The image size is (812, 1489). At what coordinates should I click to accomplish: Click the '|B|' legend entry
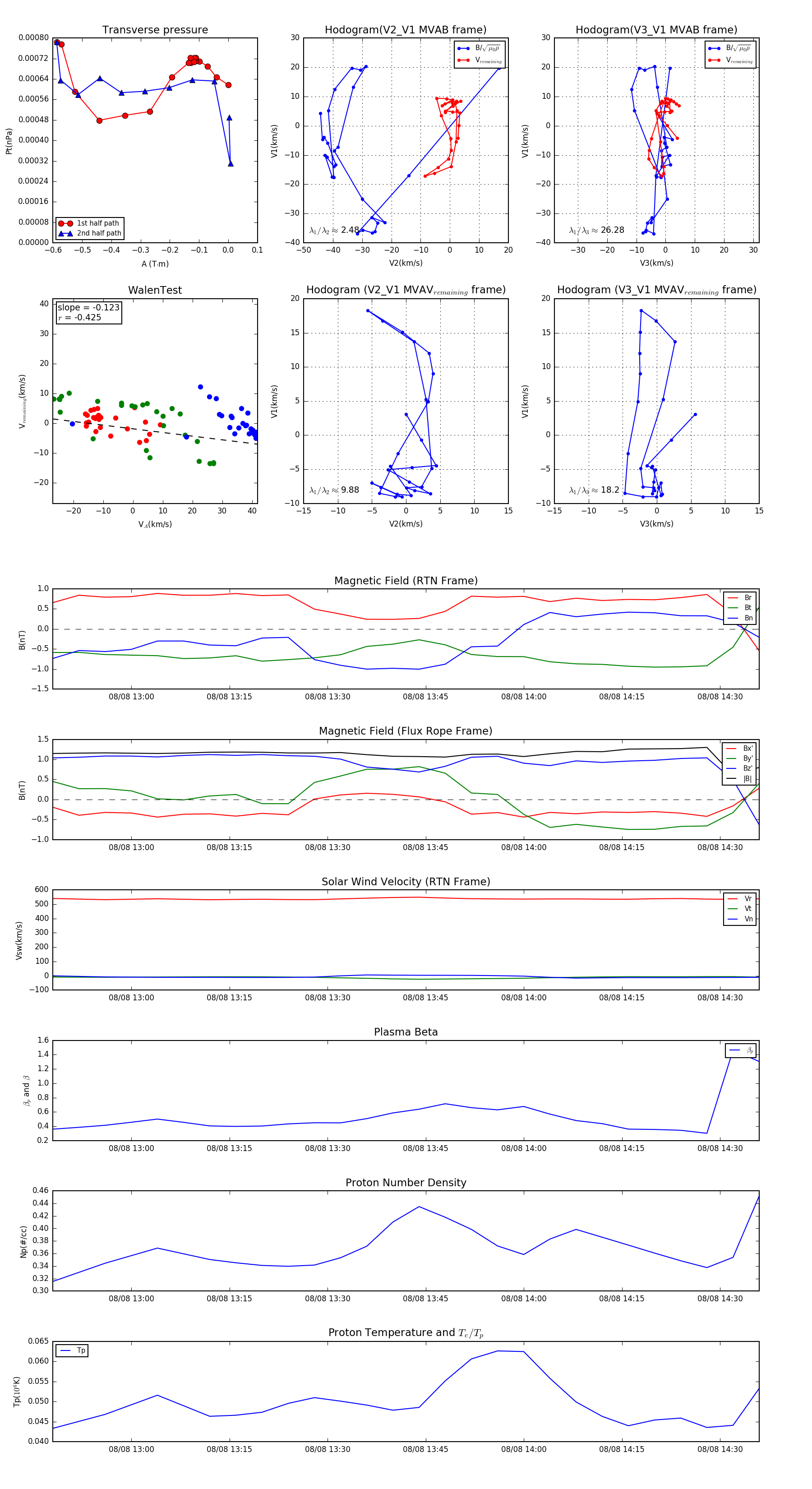(739, 779)
